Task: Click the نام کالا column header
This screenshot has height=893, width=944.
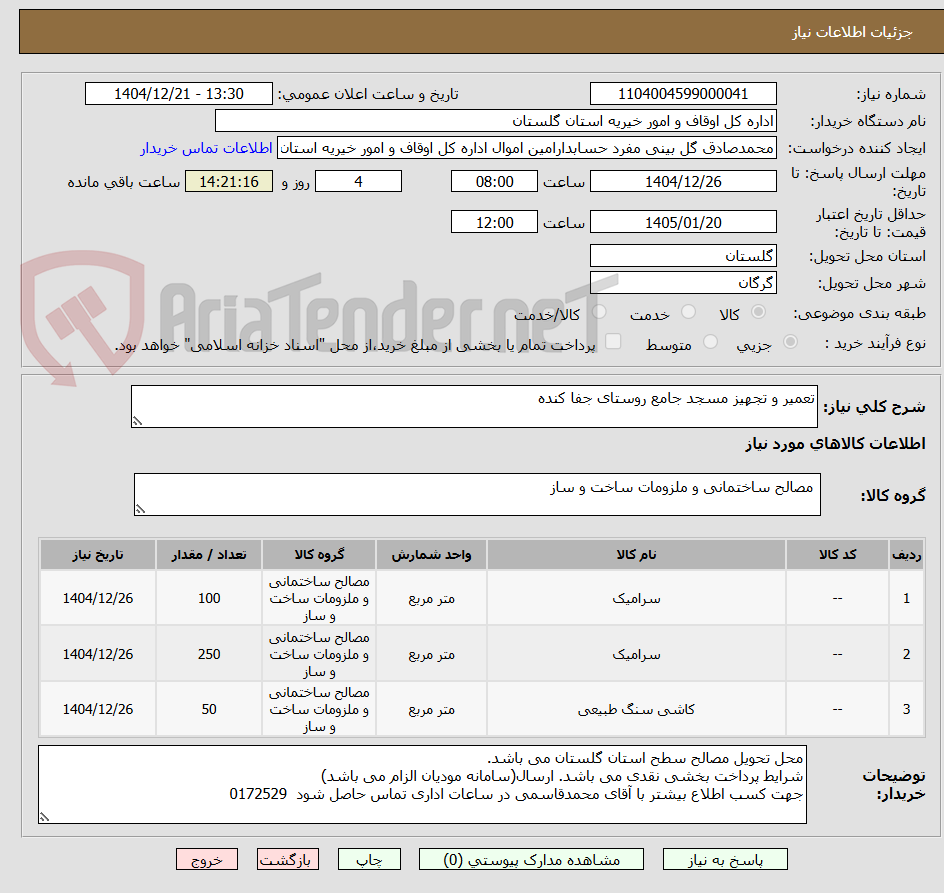Action: click(636, 555)
